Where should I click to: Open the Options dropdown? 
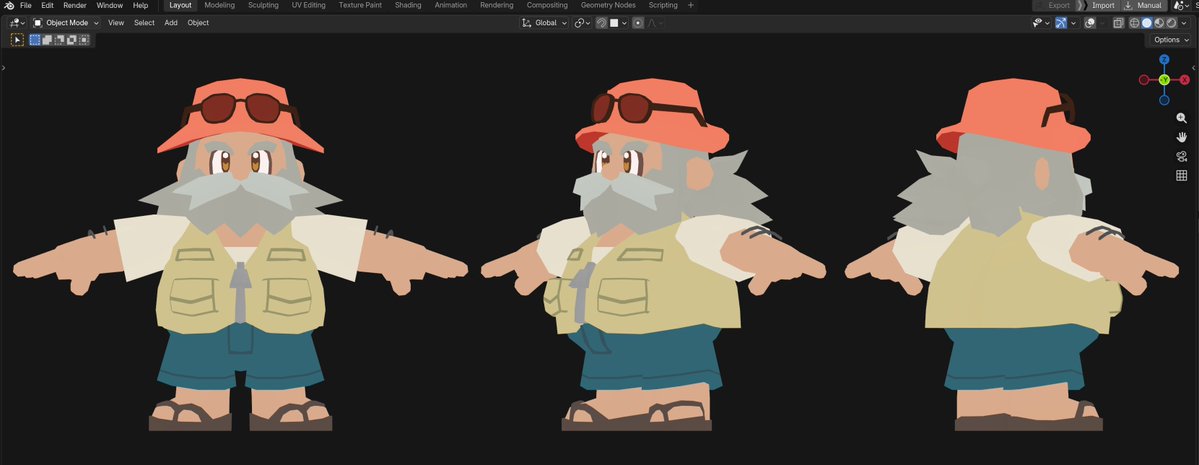[x=1171, y=40]
